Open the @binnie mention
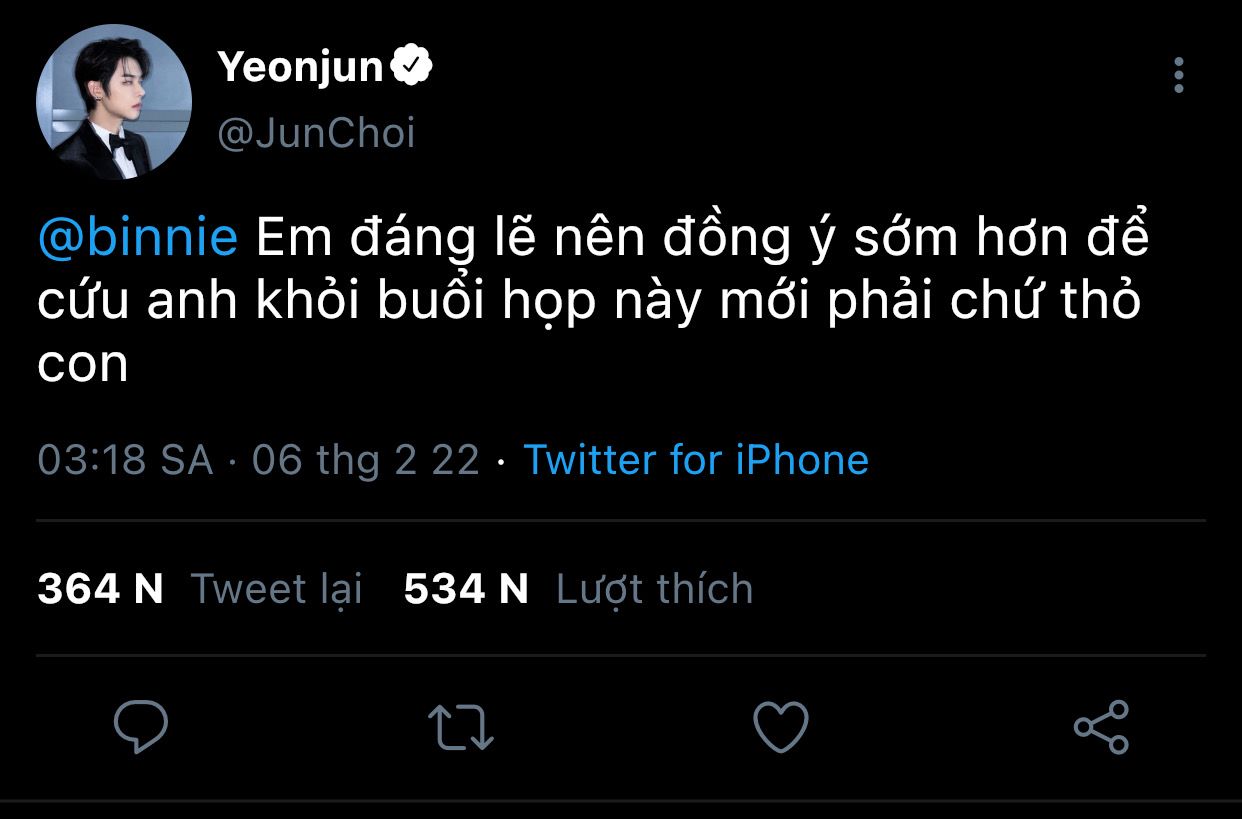This screenshot has height=819, width=1242. [x=138, y=238]
